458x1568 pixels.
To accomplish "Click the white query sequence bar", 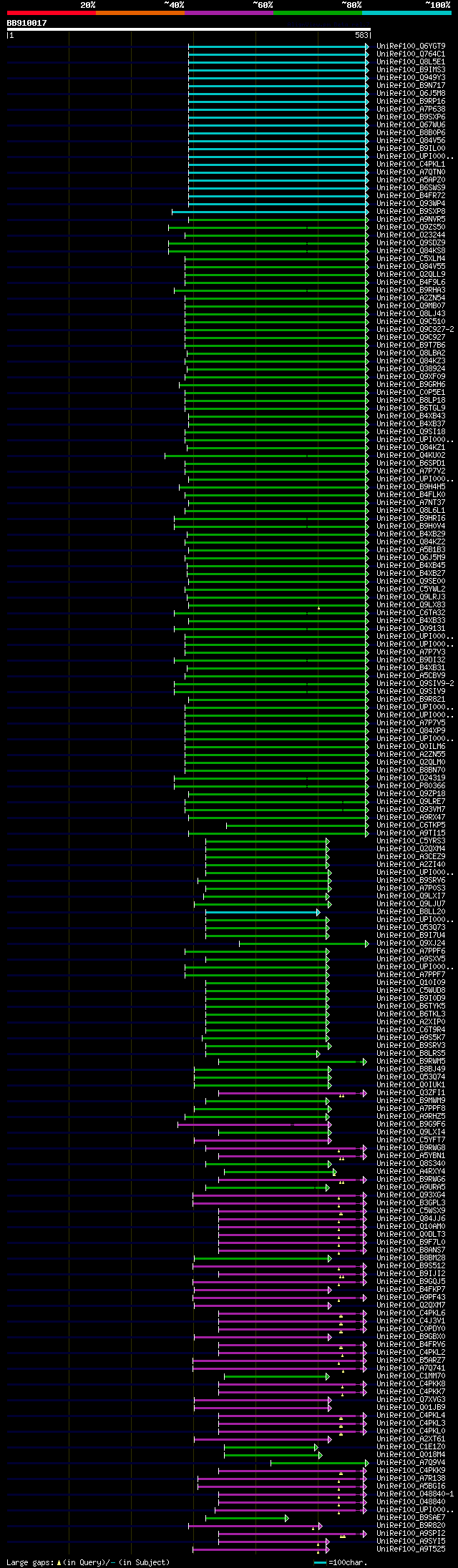I will click(189, 29).
